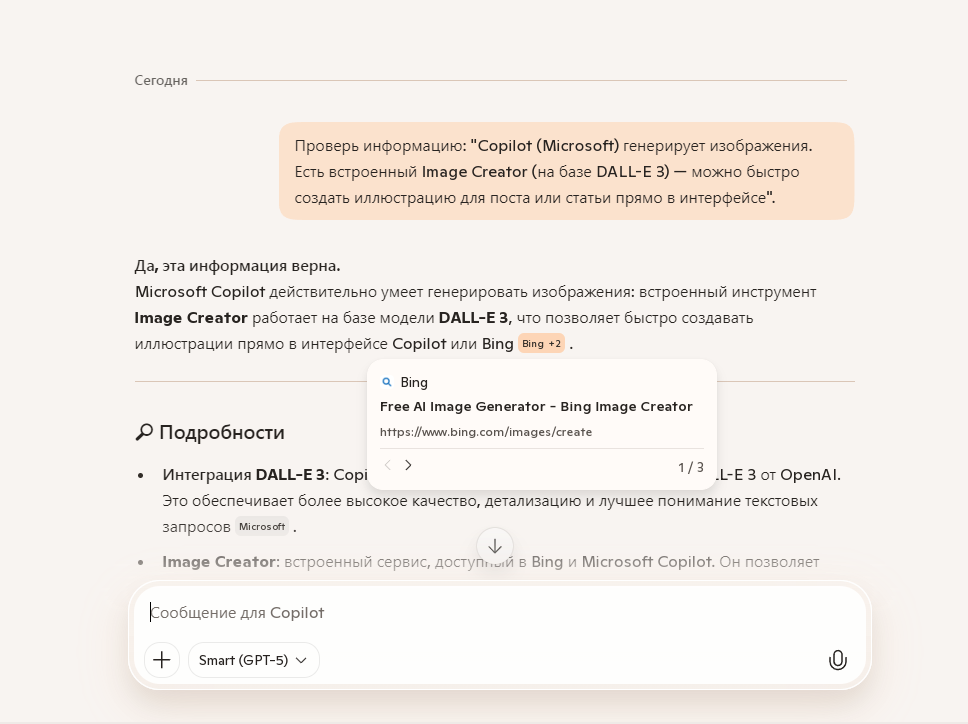This screenshot has height=724, width=968.
Task: Open the "Smart (GPT-5)" model selector
Action: pyautogui.click(x=253, y=660)
